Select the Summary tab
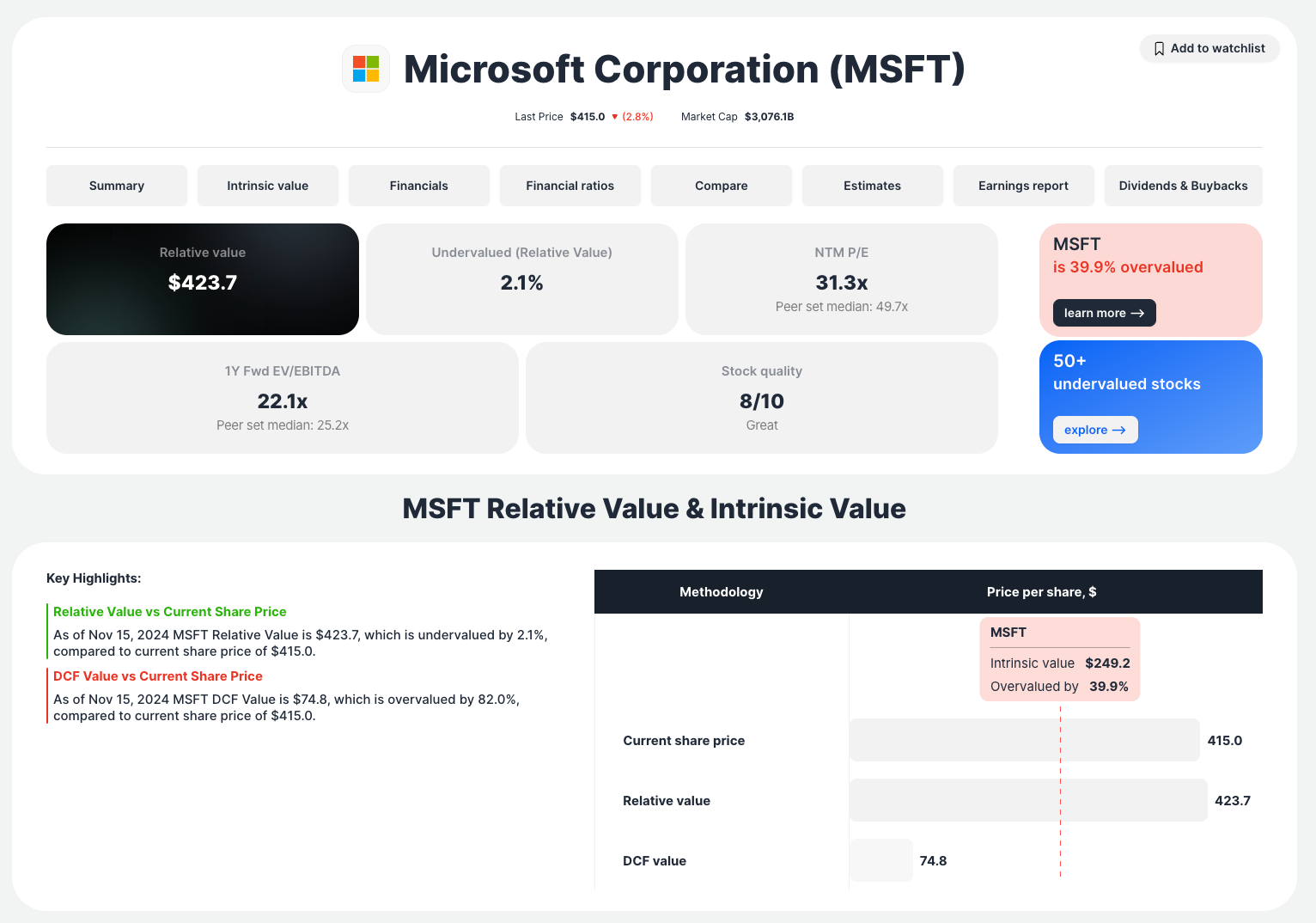This screenshot has width=1316, height=923. [x=116, y=185]
